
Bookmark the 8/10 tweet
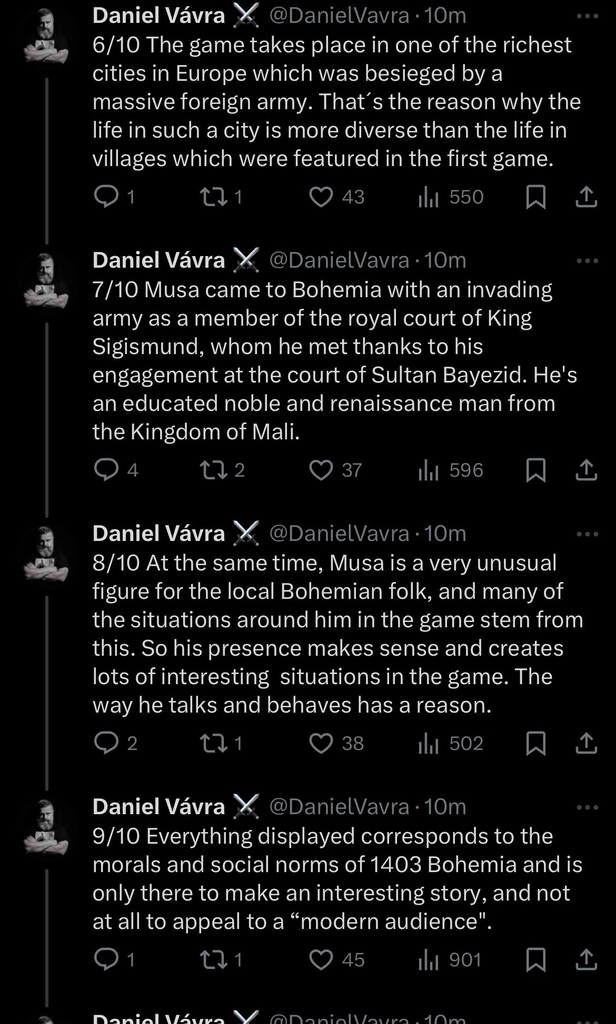[536, 743]
